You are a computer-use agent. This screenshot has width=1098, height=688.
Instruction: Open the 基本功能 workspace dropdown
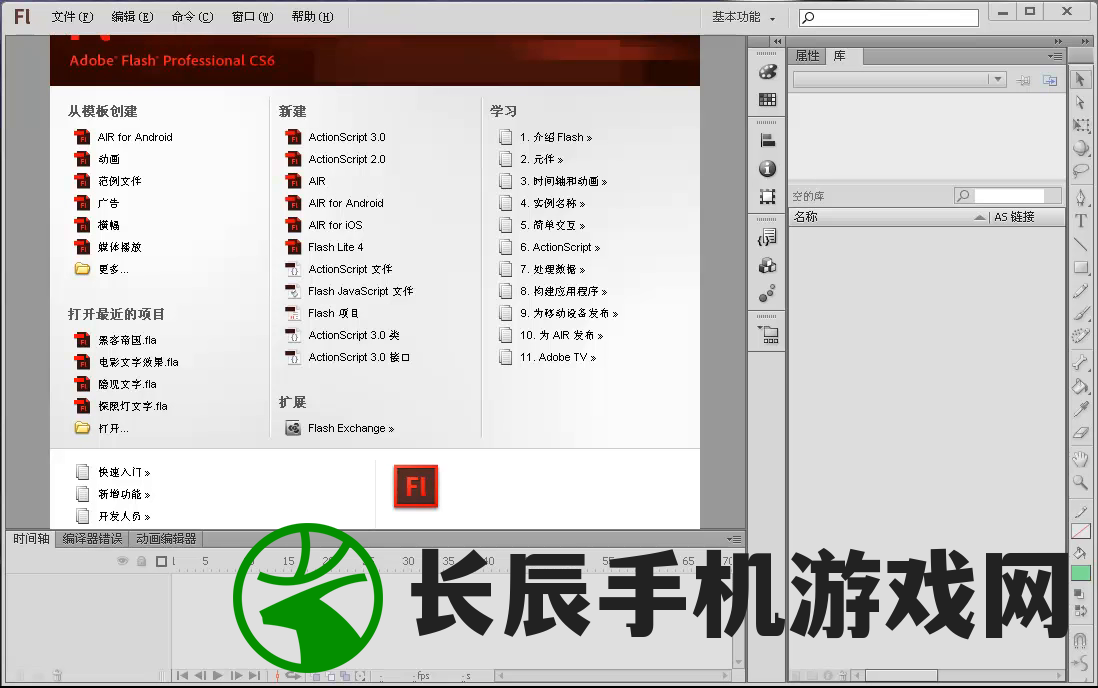click(744, 17)
